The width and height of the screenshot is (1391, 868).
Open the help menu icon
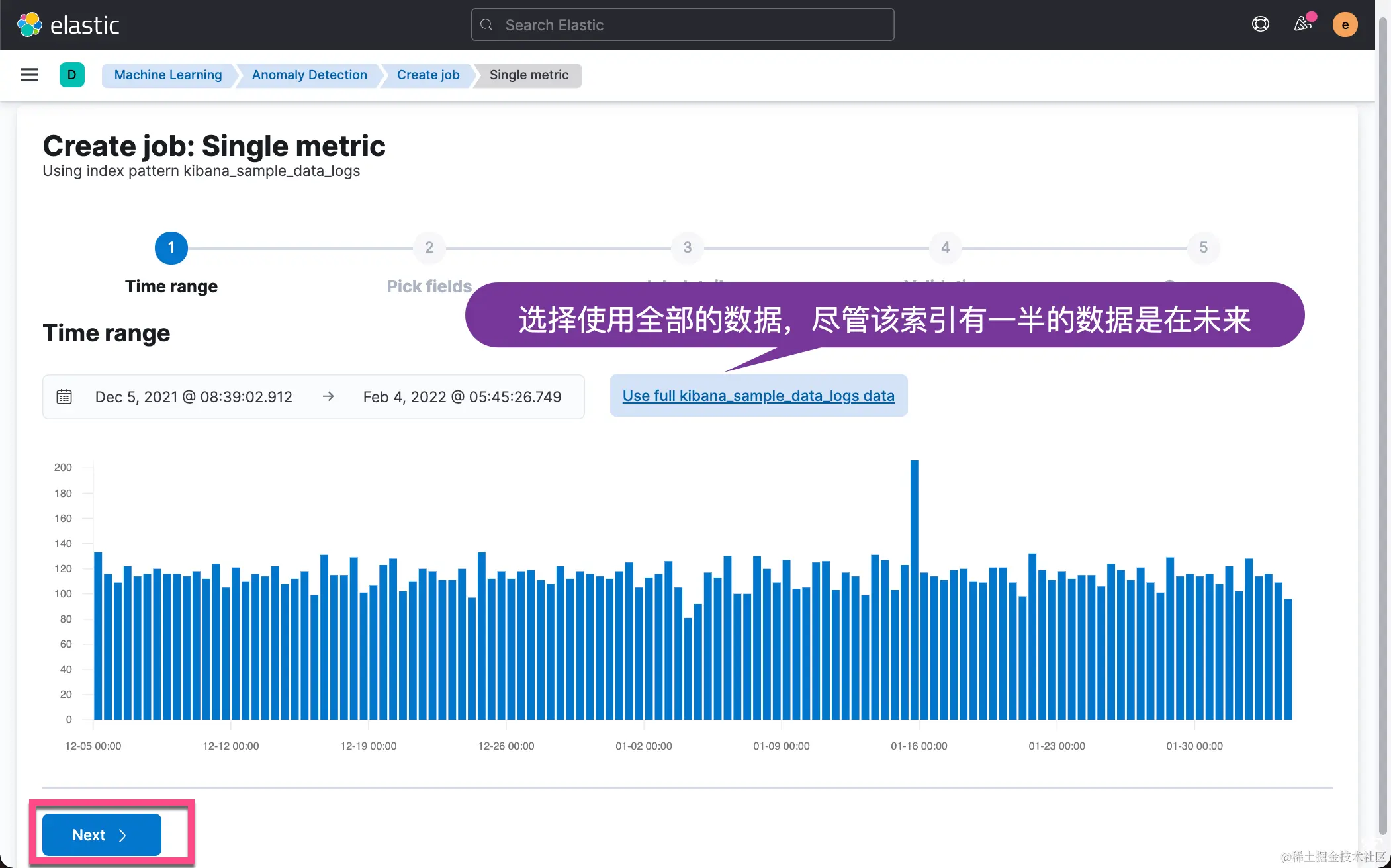click(1261, 24)
